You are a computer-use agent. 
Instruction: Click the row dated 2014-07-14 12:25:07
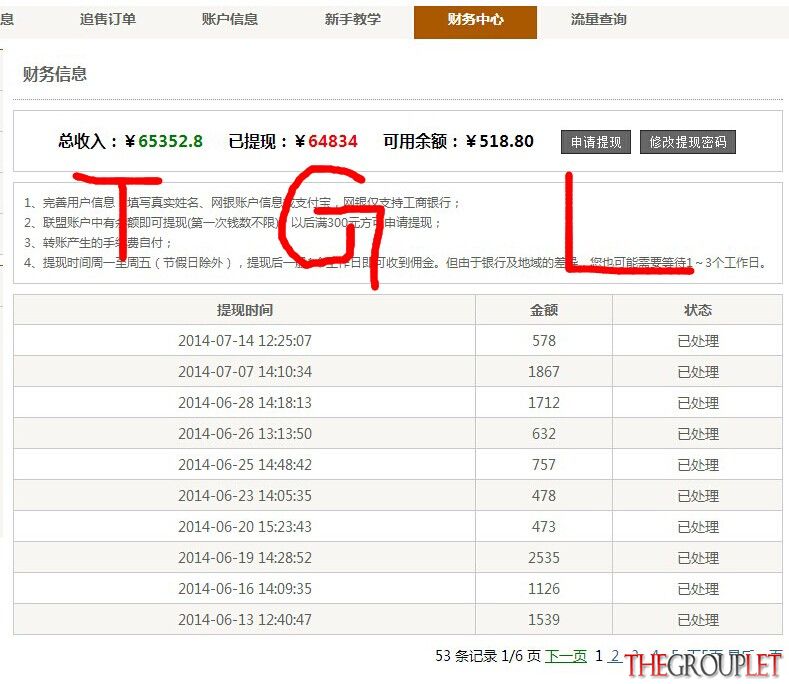tap(398, 341)
